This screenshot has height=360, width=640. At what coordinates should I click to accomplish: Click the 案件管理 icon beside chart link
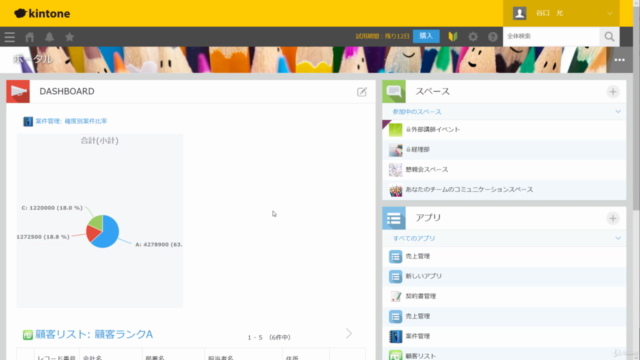pos(28,122)
